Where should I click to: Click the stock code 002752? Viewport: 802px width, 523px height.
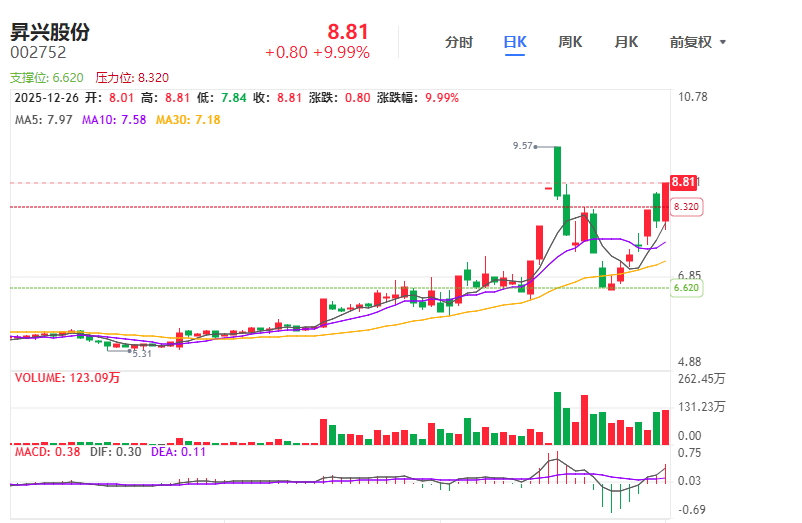(x=38, y=52)
